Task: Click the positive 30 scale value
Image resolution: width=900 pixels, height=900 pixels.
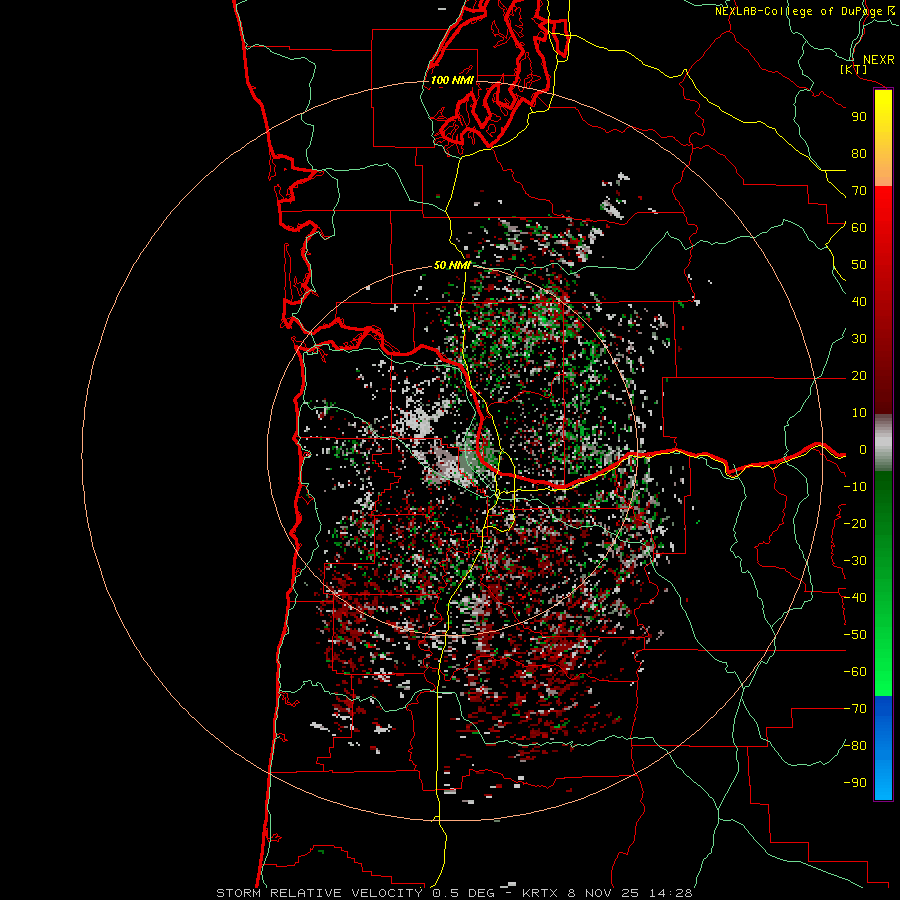Action: tap(859, 339)
